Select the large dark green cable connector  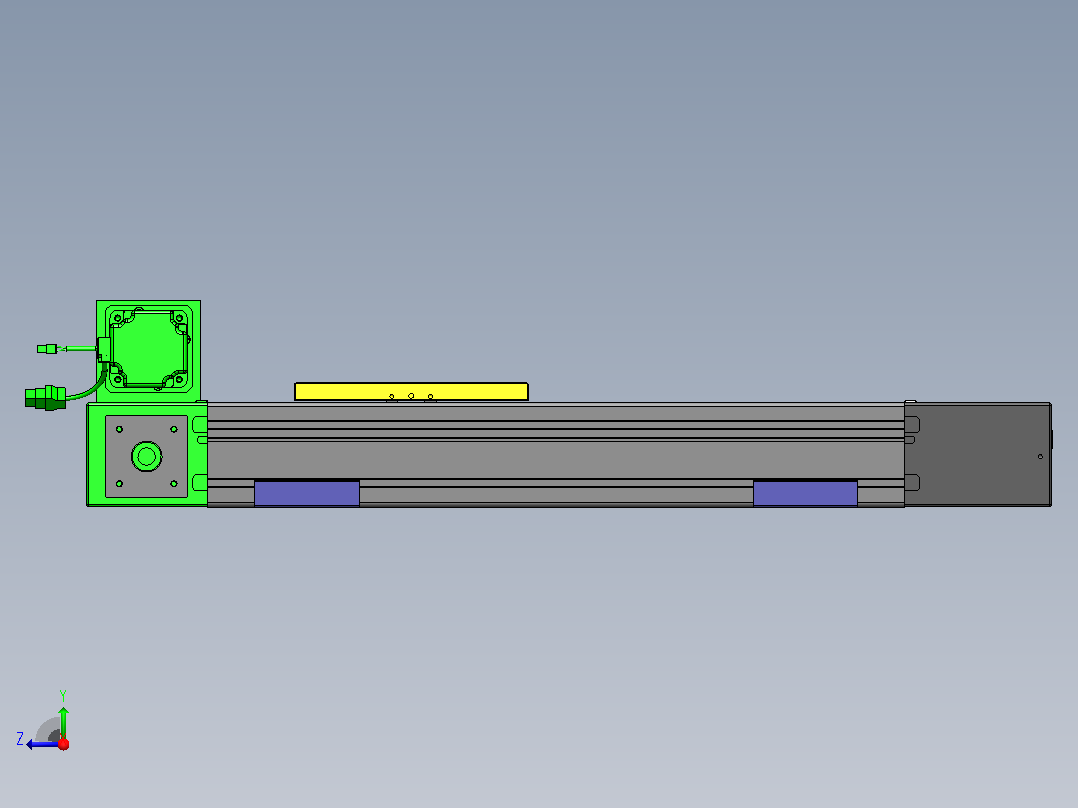coord(45,397)
